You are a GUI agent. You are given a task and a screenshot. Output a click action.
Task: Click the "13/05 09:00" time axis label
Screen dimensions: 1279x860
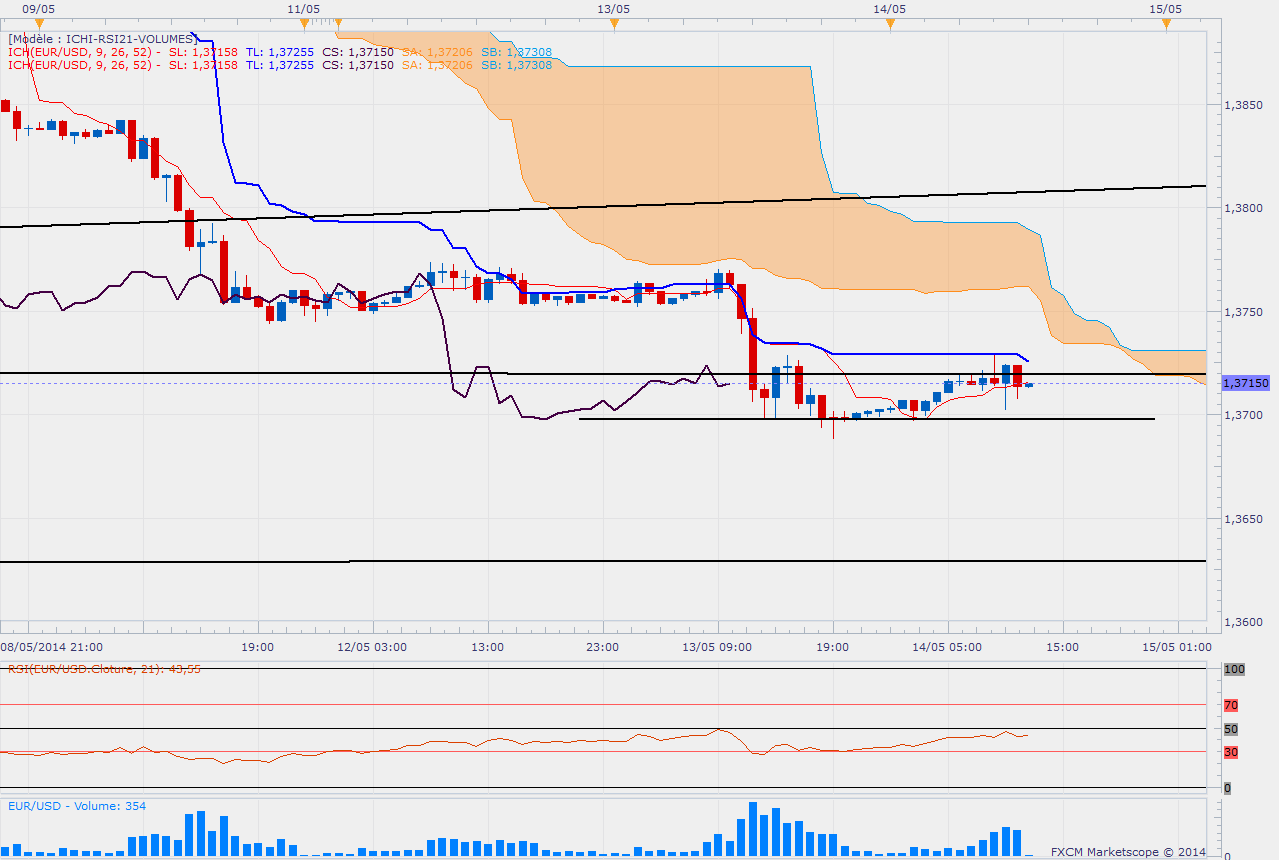coord(716,647)
